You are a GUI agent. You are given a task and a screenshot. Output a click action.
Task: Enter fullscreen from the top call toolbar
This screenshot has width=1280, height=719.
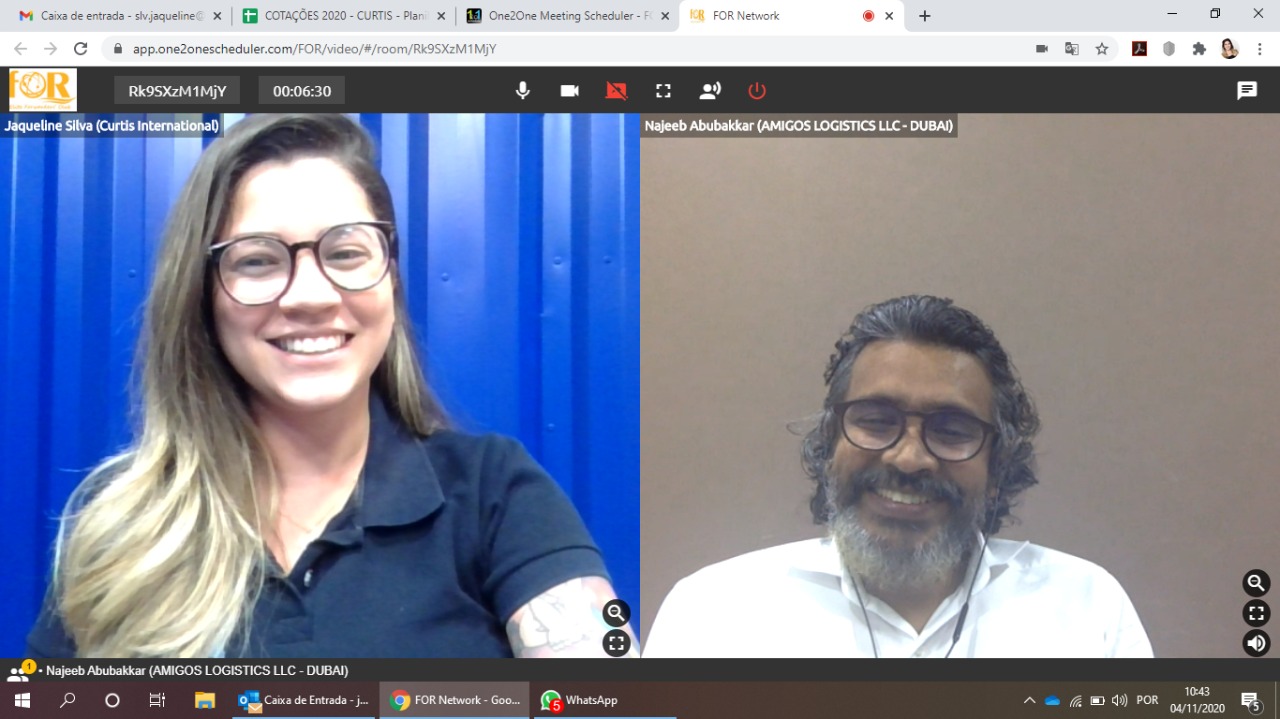click(x=663, y=91)
